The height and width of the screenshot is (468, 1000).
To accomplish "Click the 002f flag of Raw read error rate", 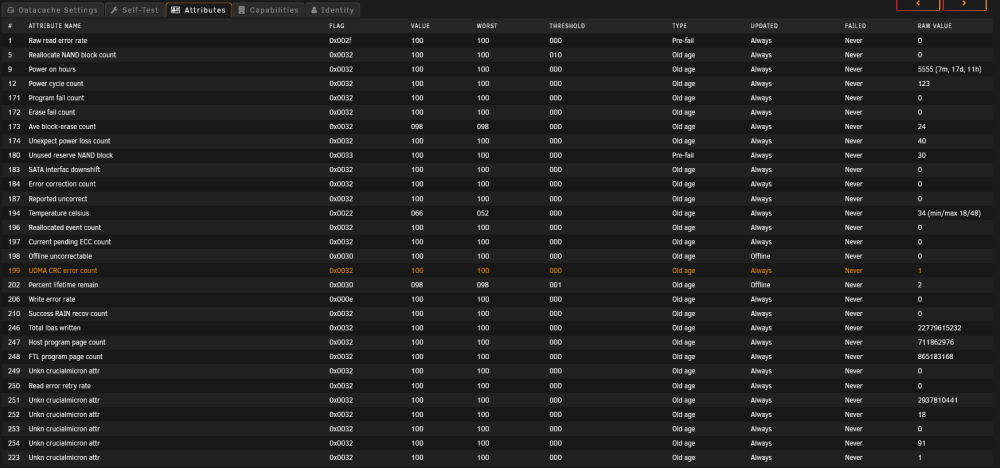I will pyautogui.click(x=340, y=40).
